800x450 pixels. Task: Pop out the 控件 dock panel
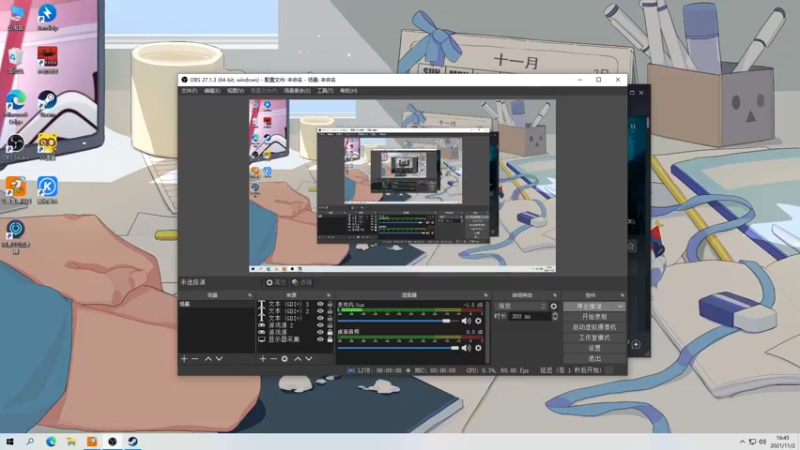tap(622, 295)
